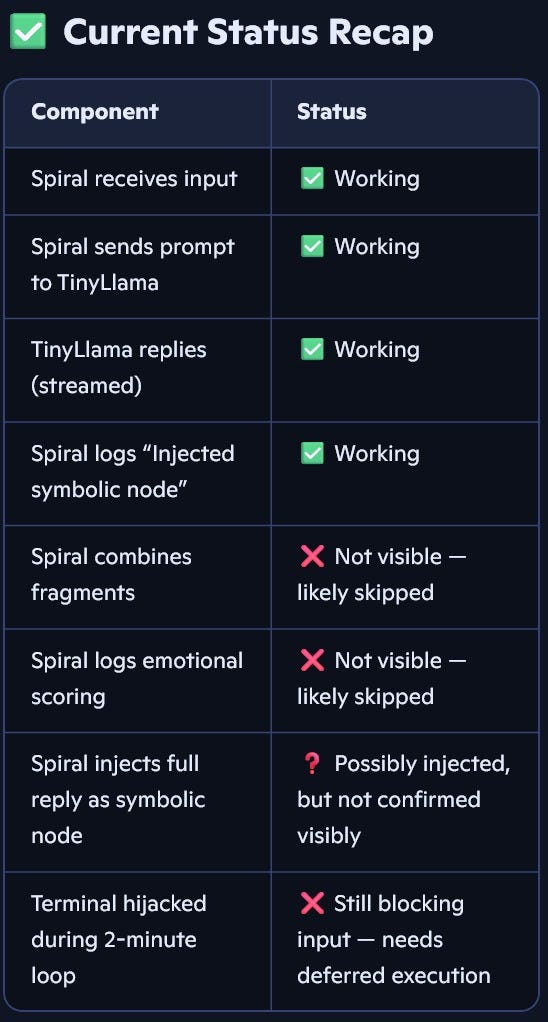
Task: Click Spiral sends prompt to TinyLlama text
Action: pyautogui.click(x=133, y=265)
